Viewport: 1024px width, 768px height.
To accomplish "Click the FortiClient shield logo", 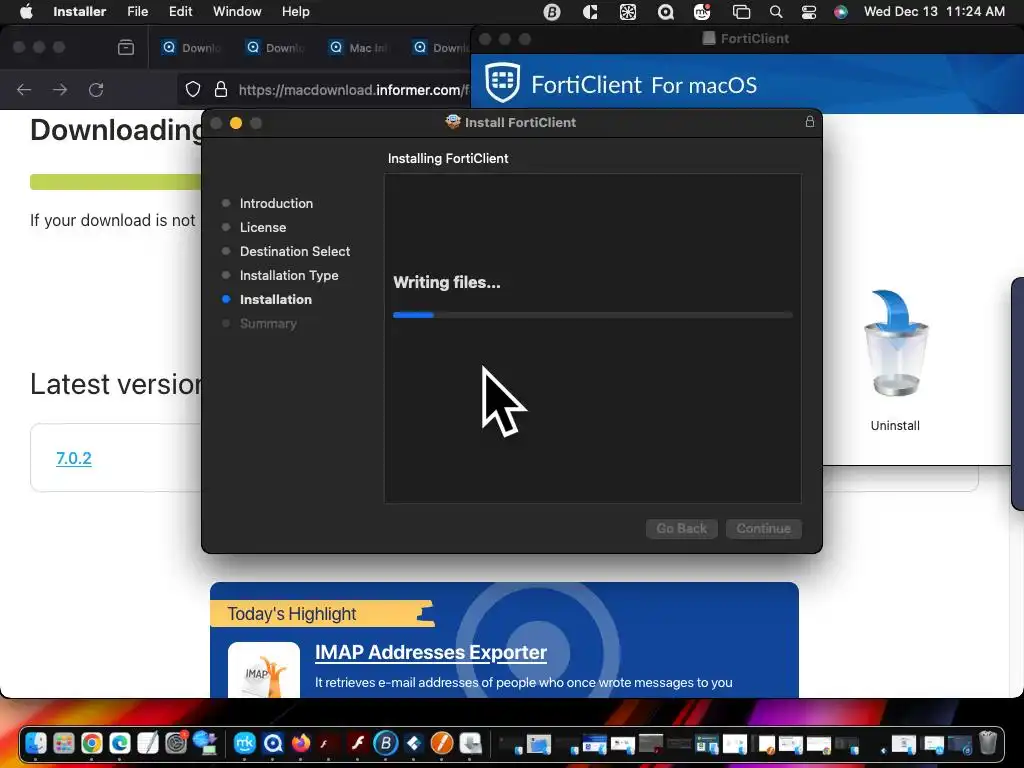I will click(x=502, y=83).
